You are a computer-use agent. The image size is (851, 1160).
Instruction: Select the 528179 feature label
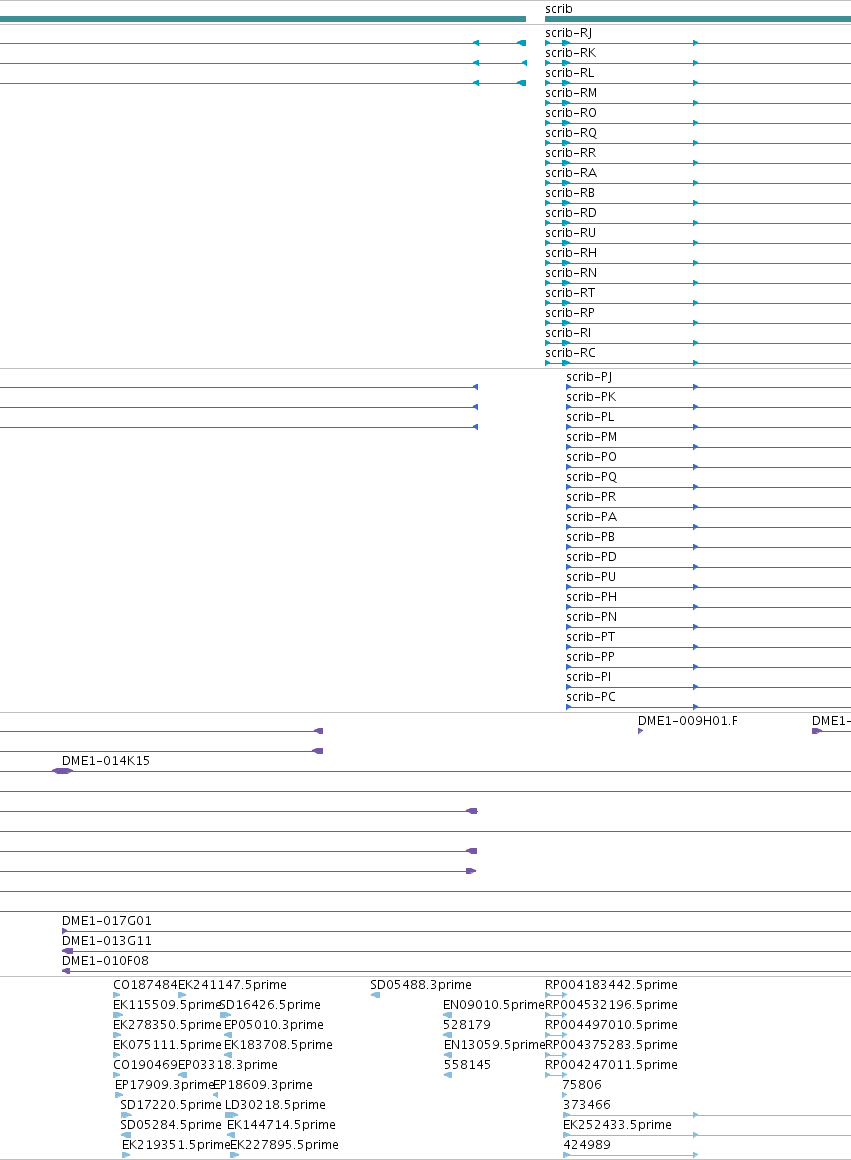(x=467, y=1025)
